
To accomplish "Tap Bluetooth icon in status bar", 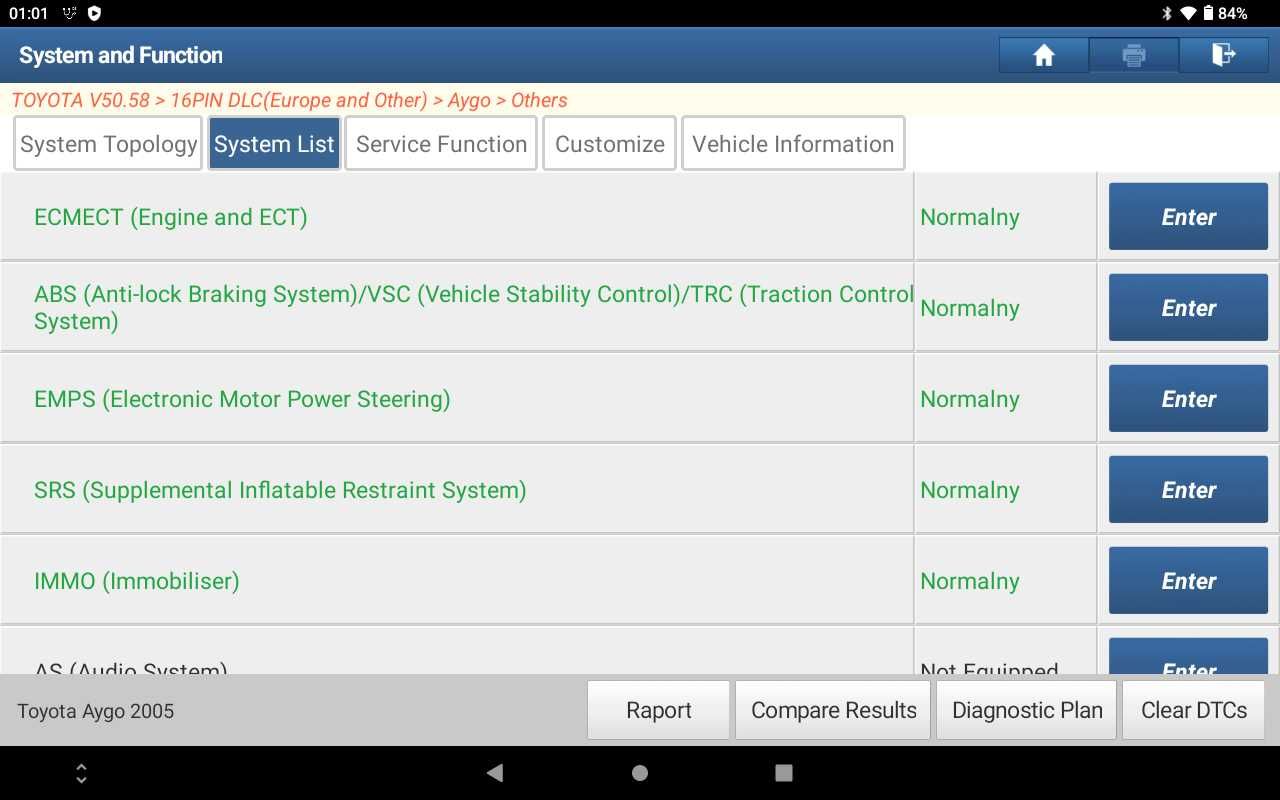I will point(1166,13).
